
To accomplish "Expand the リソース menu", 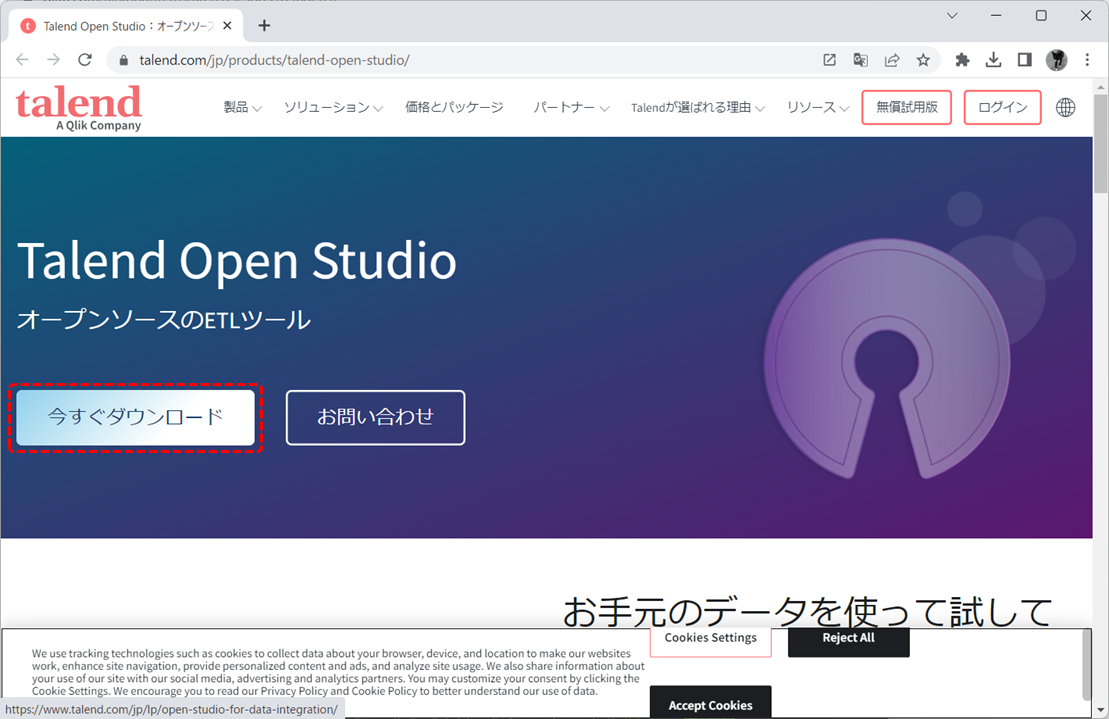I will pos(818,107).
